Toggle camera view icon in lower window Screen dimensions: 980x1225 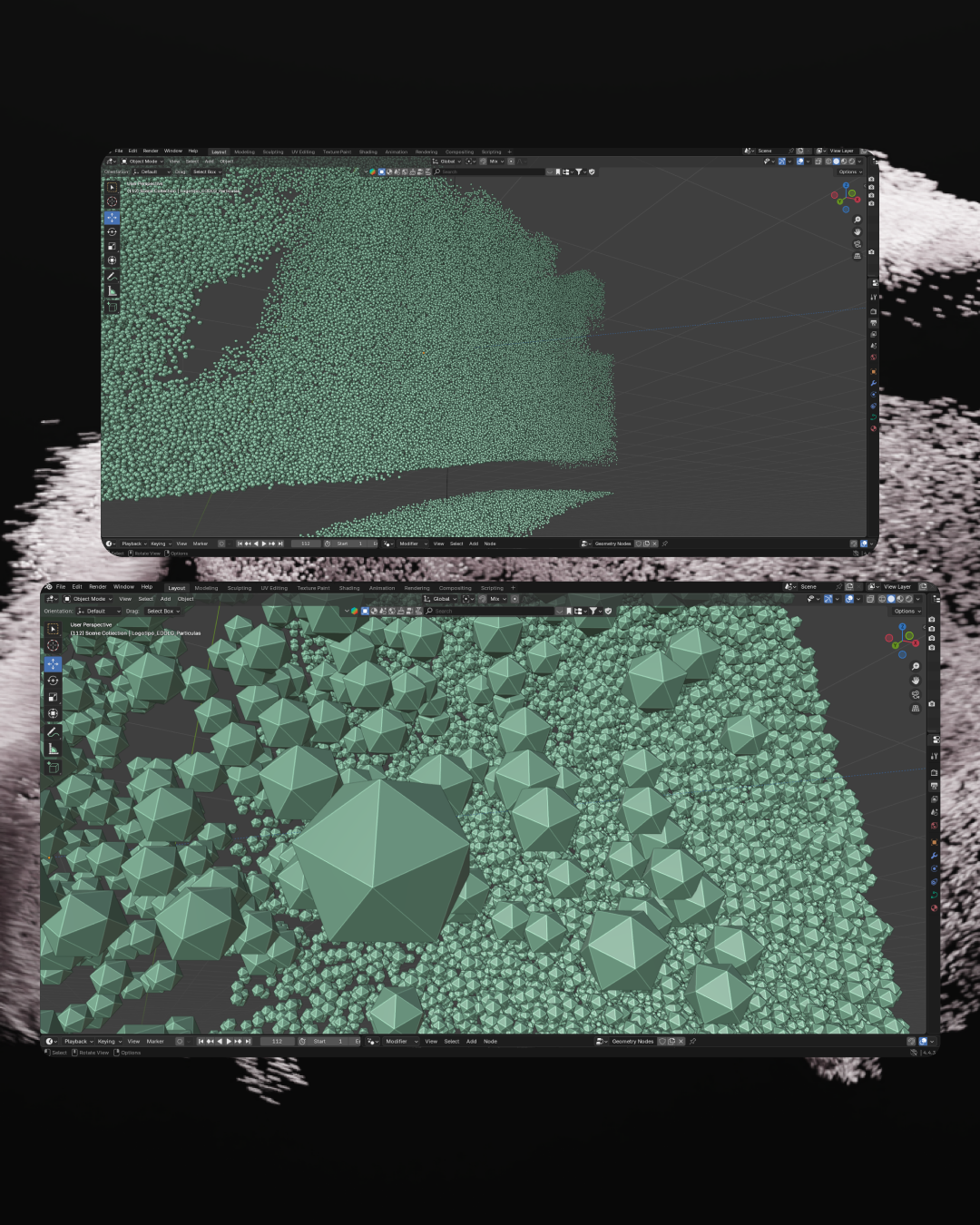point(916,694)
